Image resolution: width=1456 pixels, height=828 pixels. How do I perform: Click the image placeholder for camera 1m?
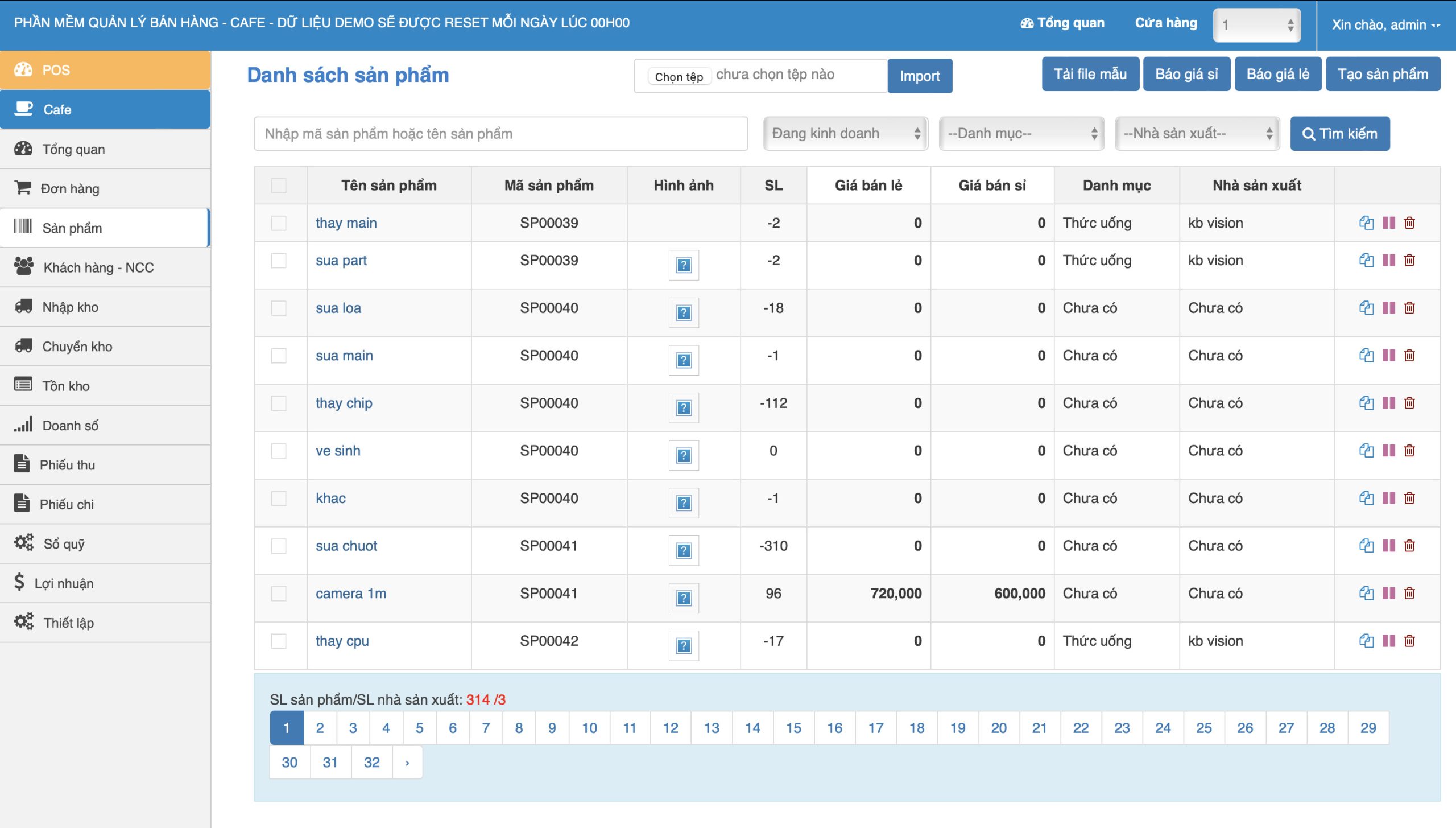pos(683,598)
